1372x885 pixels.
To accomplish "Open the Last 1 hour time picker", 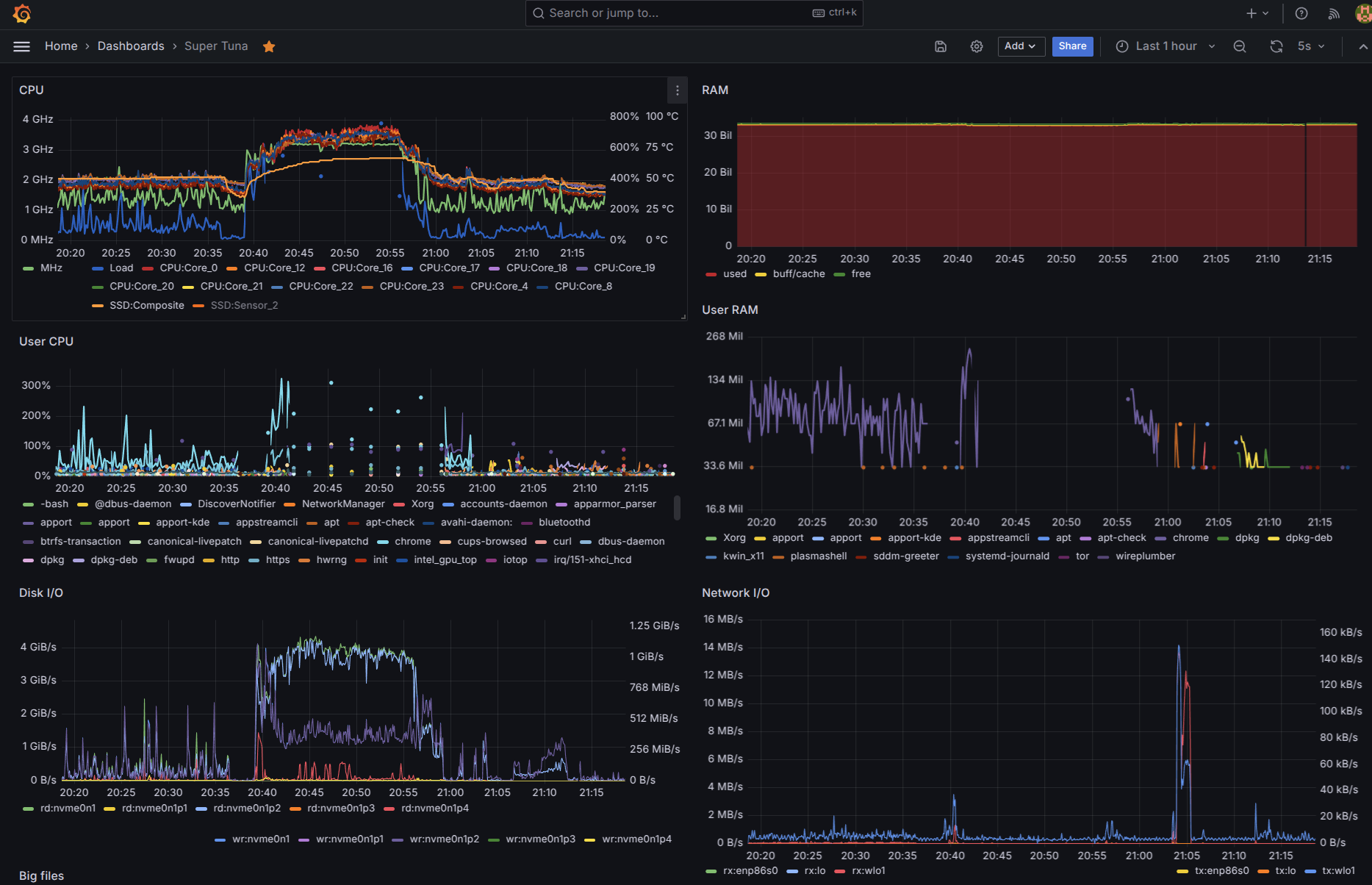I will 1166,46.
